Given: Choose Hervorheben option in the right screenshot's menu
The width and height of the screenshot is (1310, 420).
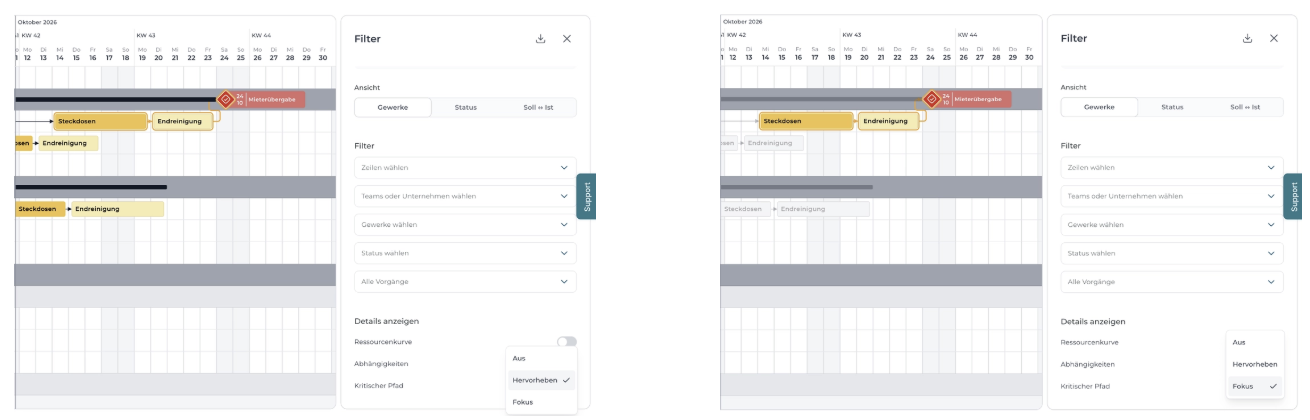Looking at the screenshot, I should (x=1255, y=364).
